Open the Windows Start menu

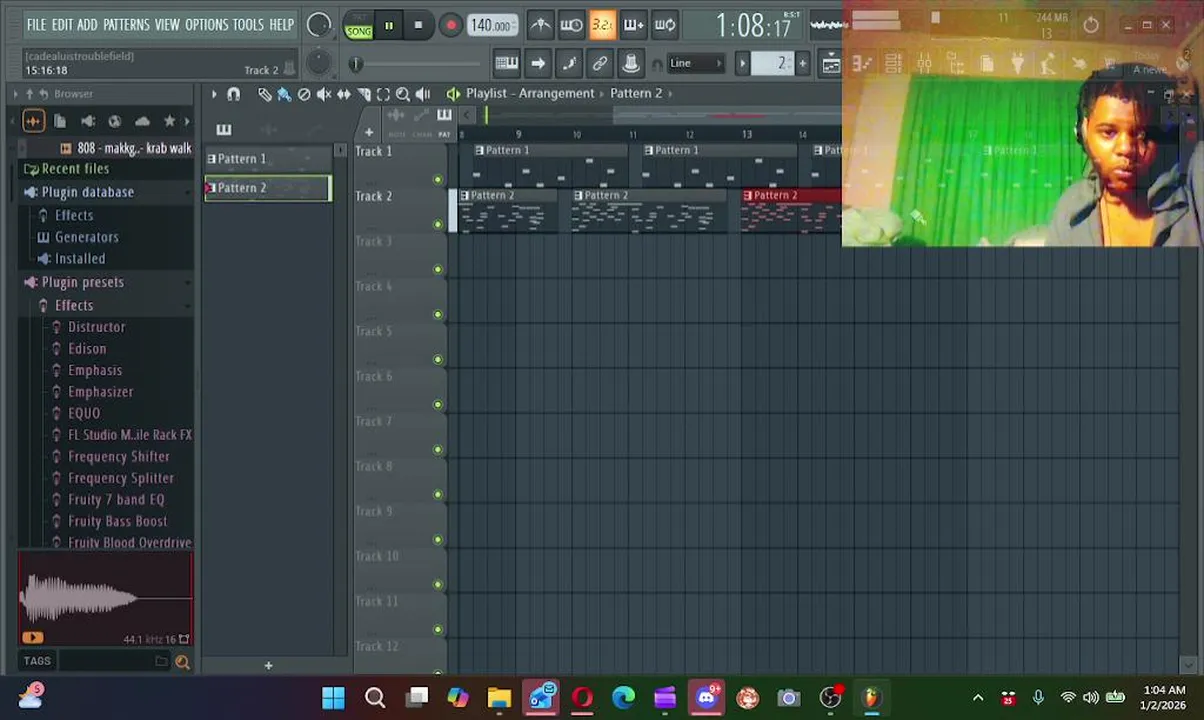tap(334, 698)
